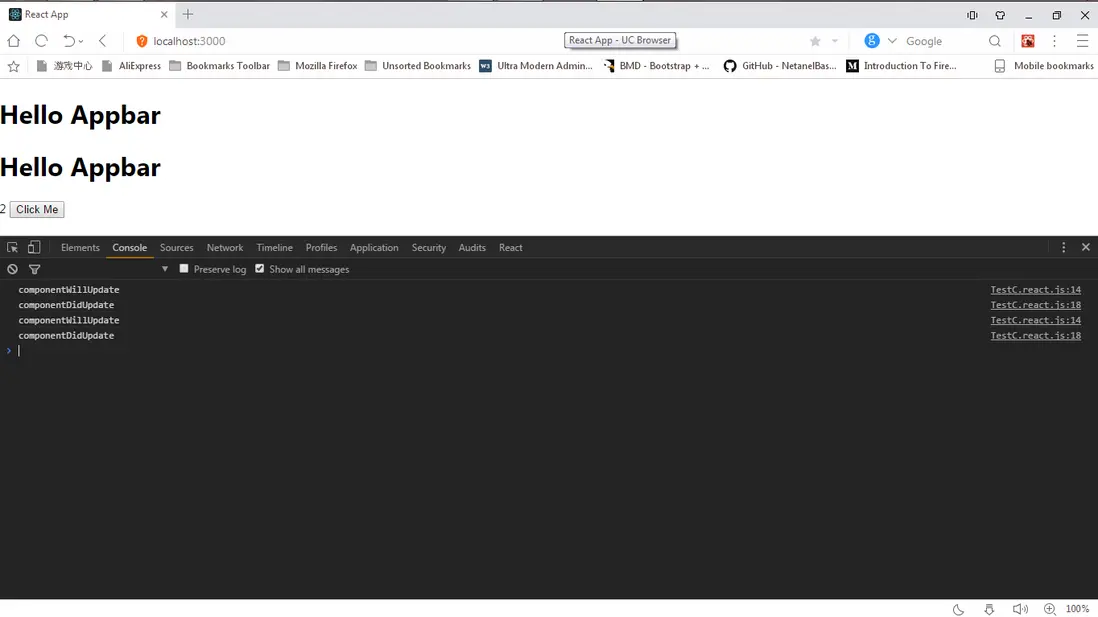This screenshot has height=617, width=1098.
Task: Open the vertical dots browser menu
Action: 1055,41
